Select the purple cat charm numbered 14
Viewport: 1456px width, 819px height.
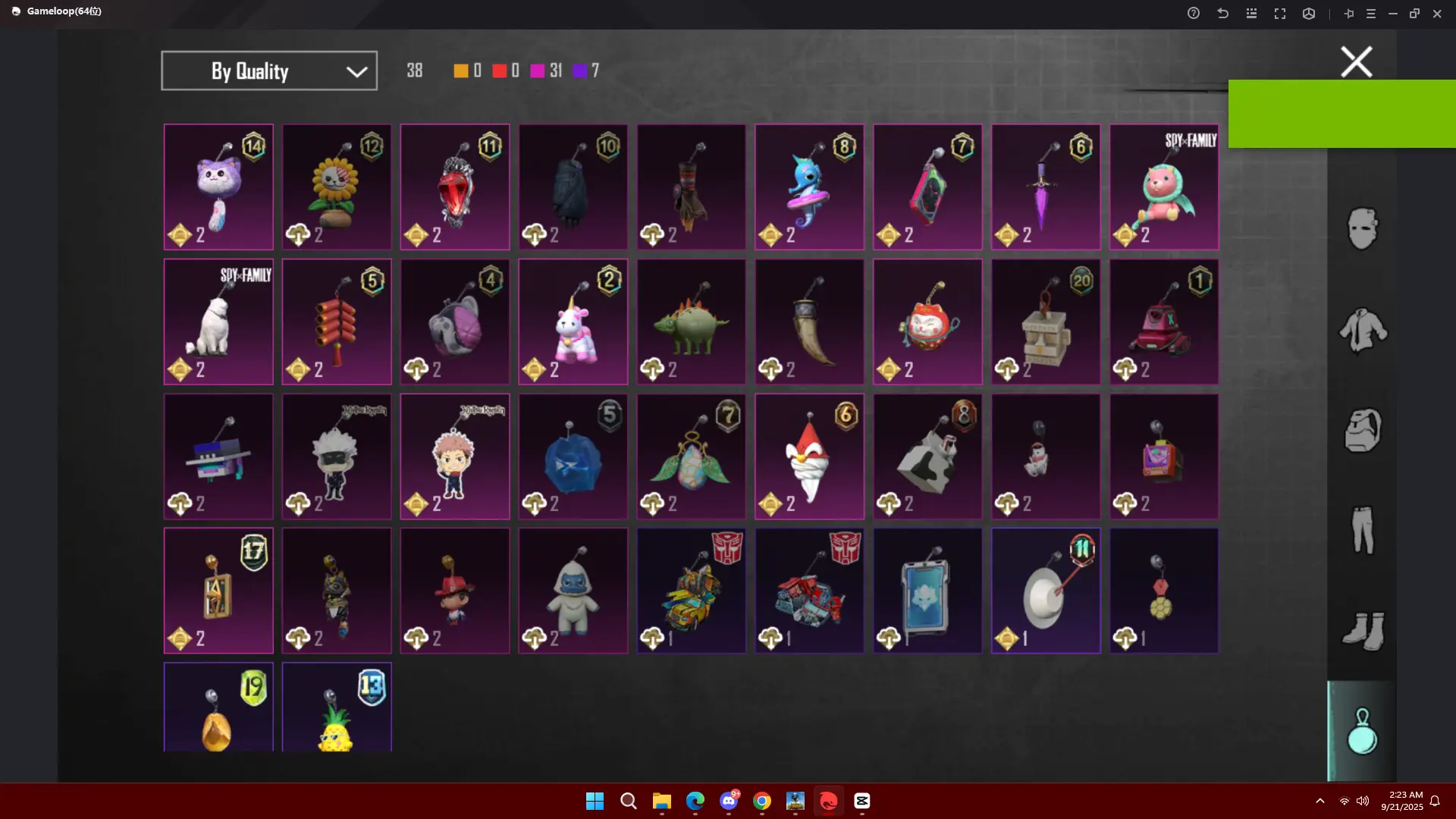pos(218,187)
